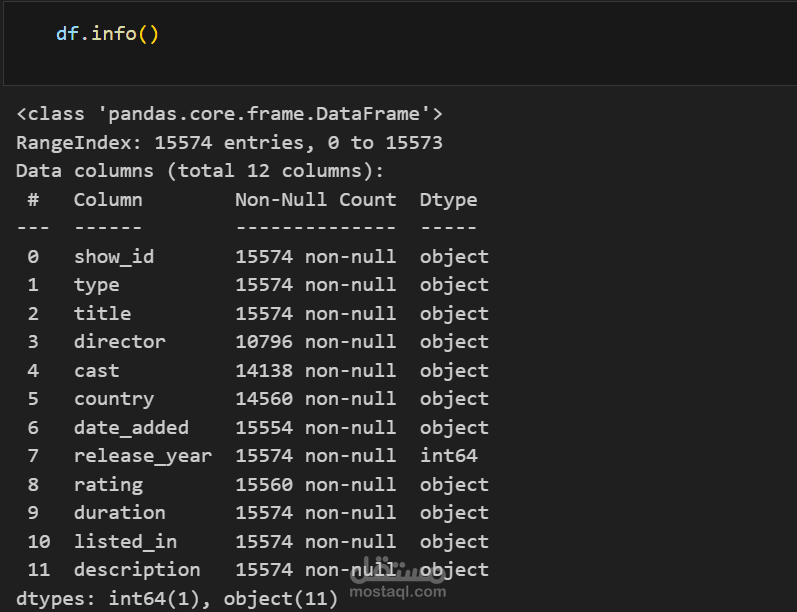Click the country column name
The image size is (797, 612).
tap(114, 399)
